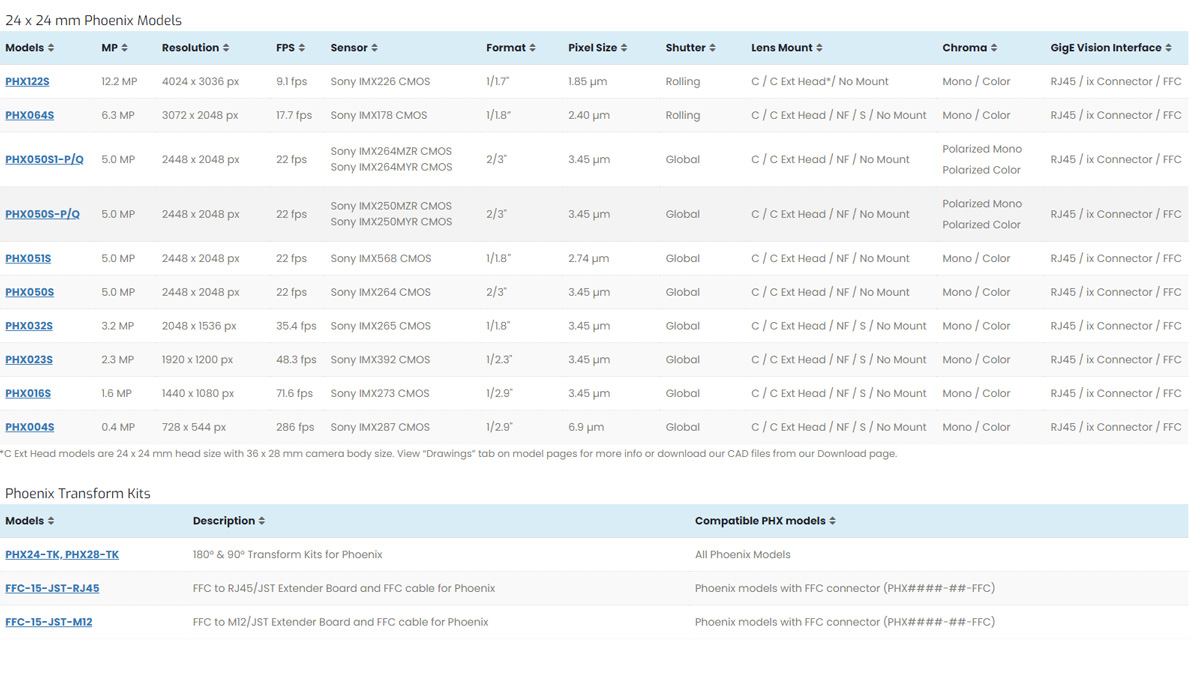
Task: Open the PHX064S model page
Action: tap(30, 116)
